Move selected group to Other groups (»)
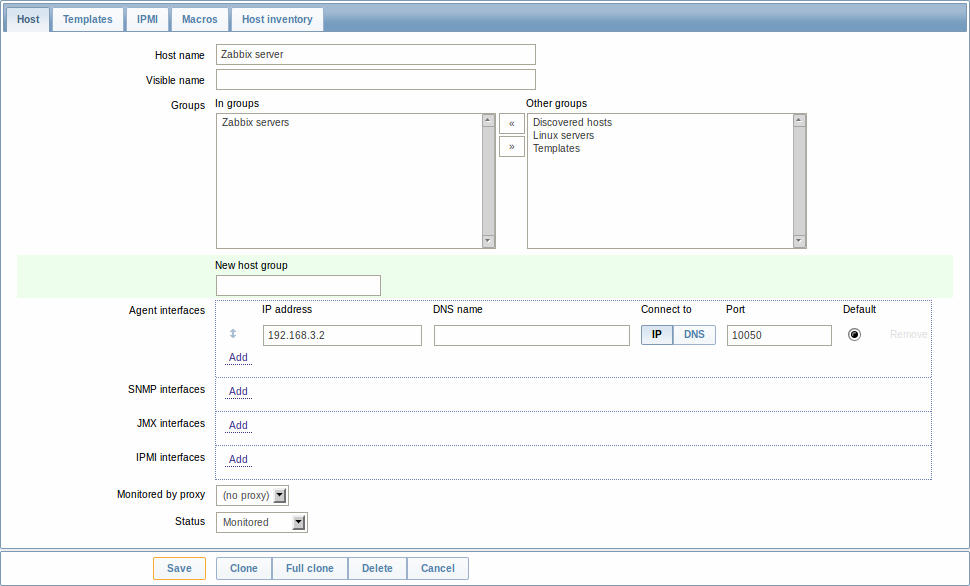The image size is (970, 586). tap(512, 147)
